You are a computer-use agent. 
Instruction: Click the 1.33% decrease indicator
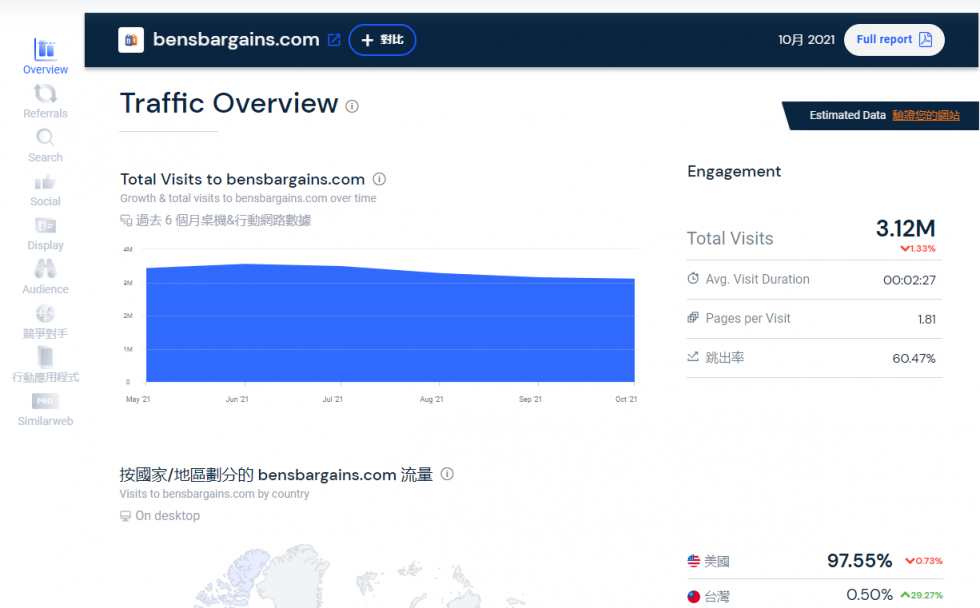coord(918,249)
